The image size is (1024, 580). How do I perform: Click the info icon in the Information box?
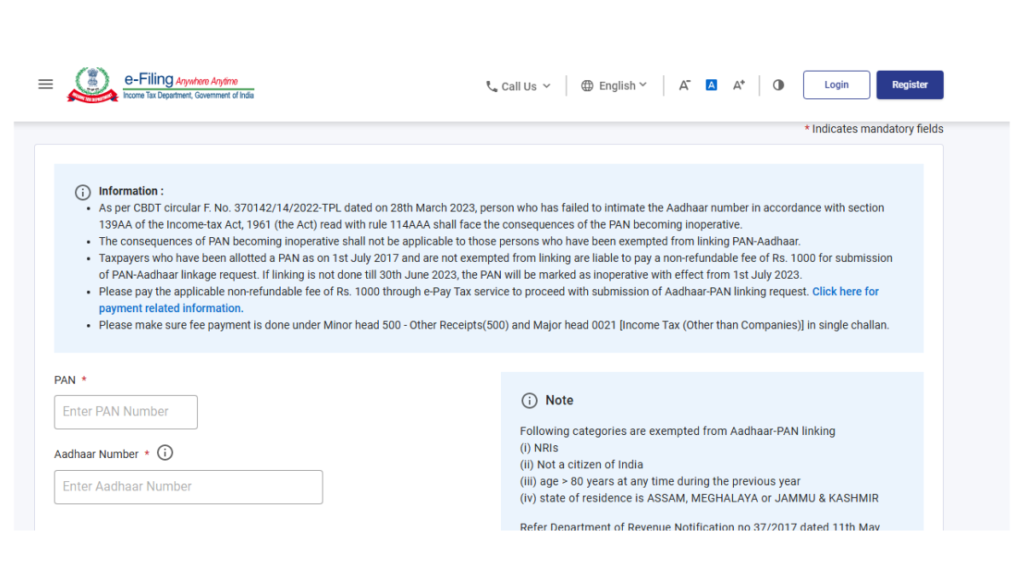[82, 192]
